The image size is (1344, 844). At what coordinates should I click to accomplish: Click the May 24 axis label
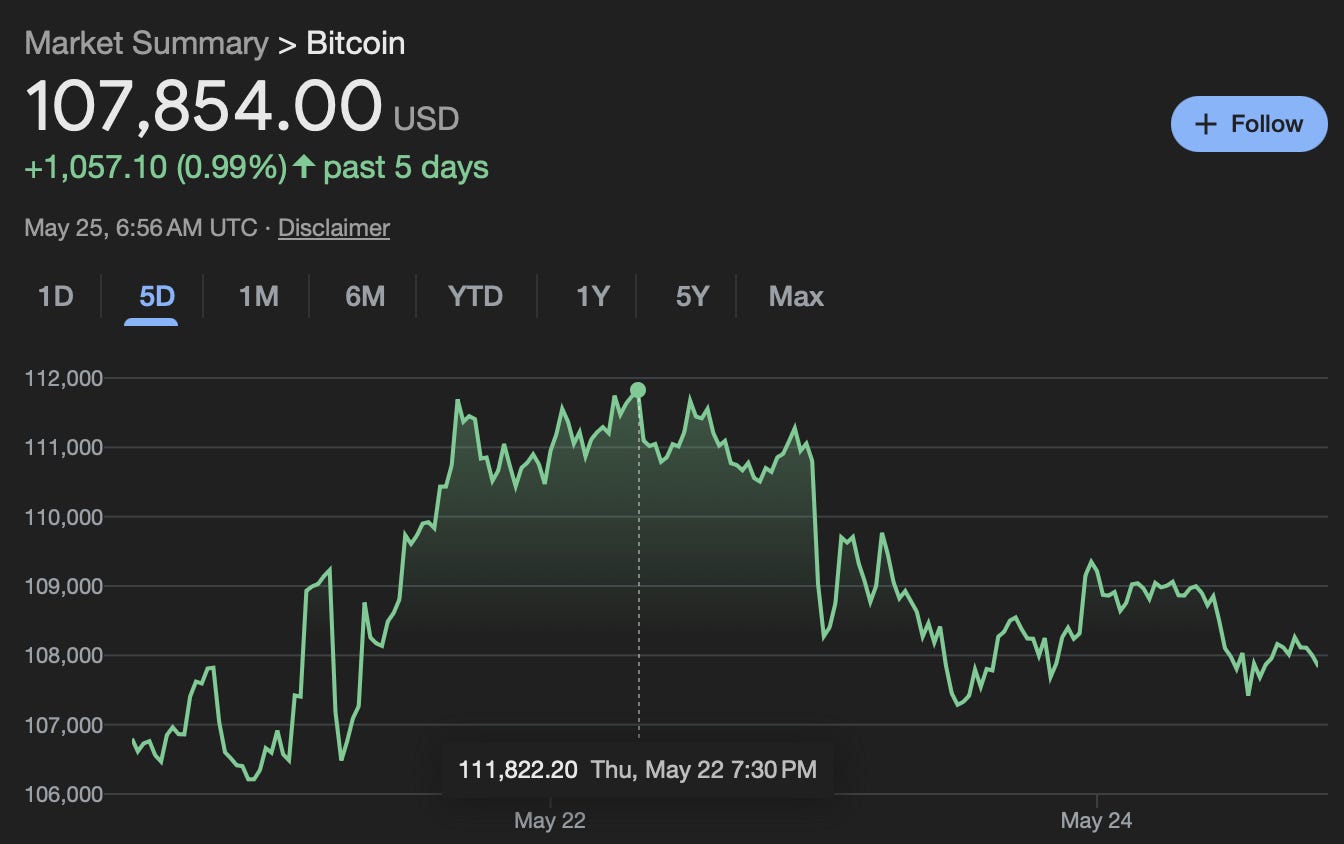1096,821
